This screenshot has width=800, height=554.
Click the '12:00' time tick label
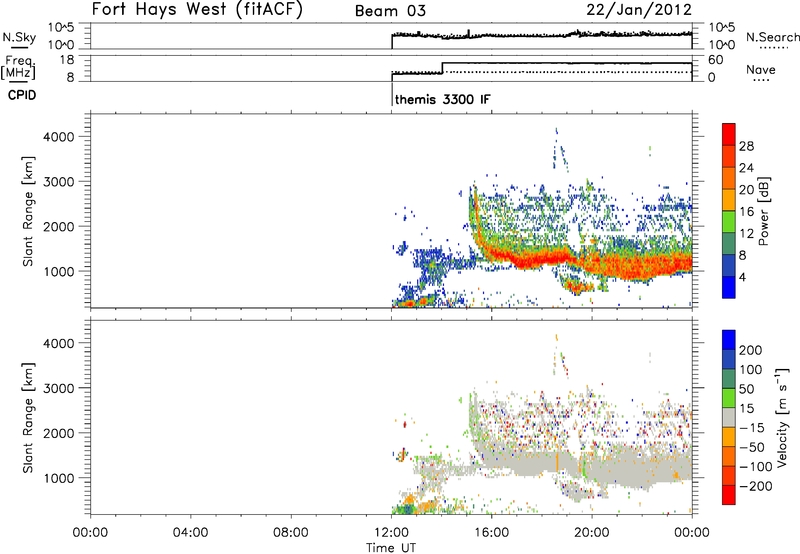click(x=391, y=533)
